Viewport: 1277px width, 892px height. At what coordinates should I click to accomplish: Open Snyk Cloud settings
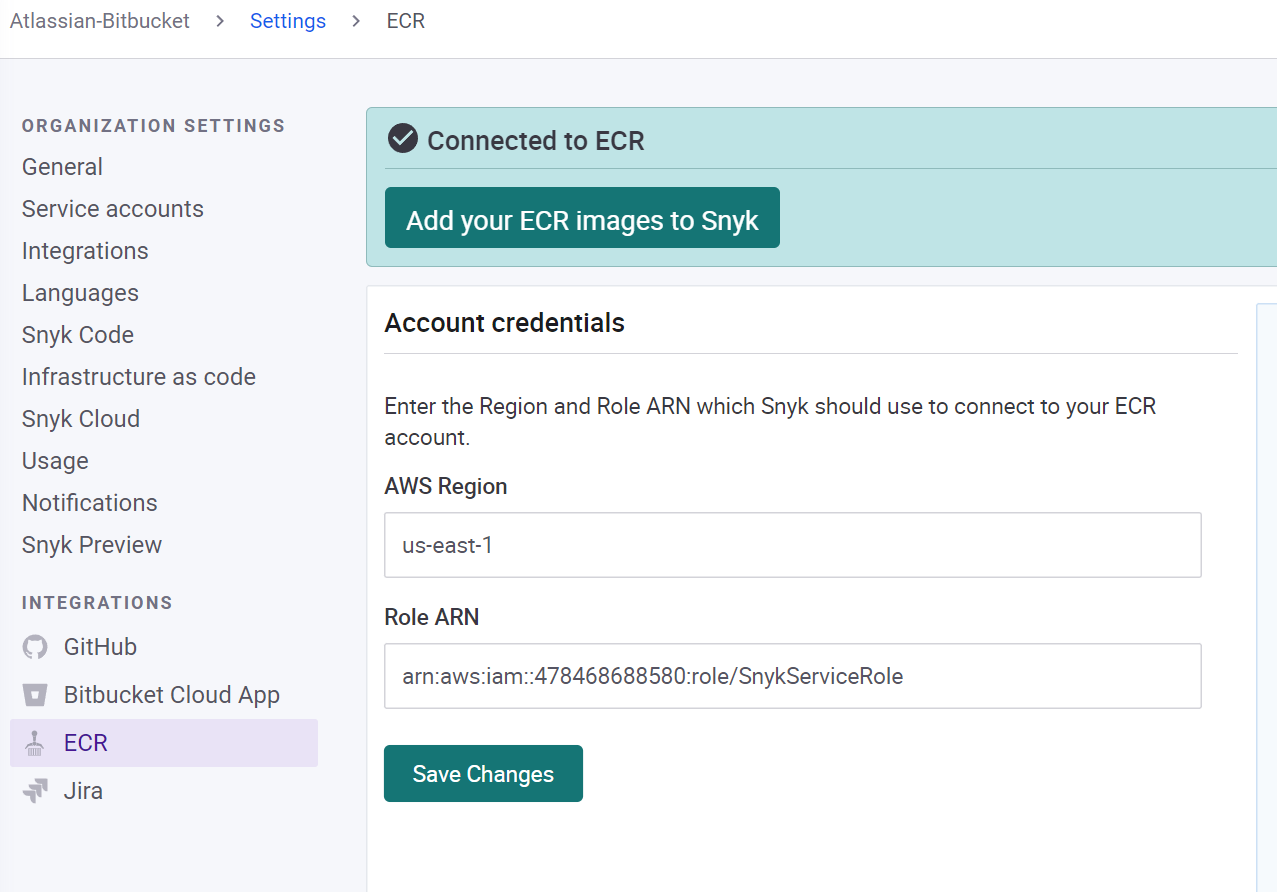[81, 419]
